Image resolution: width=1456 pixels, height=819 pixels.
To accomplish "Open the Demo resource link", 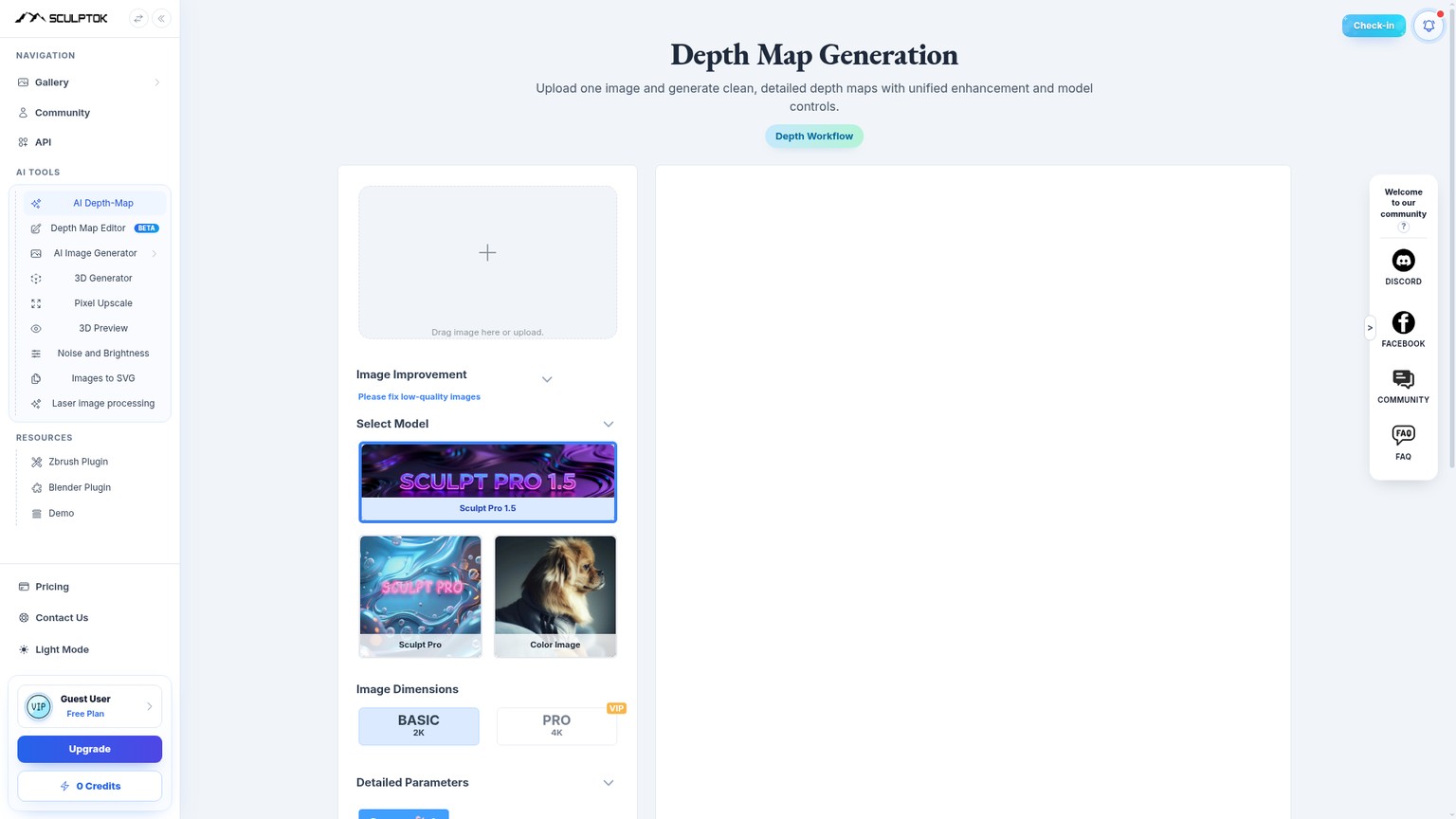I will pos(61,514).
